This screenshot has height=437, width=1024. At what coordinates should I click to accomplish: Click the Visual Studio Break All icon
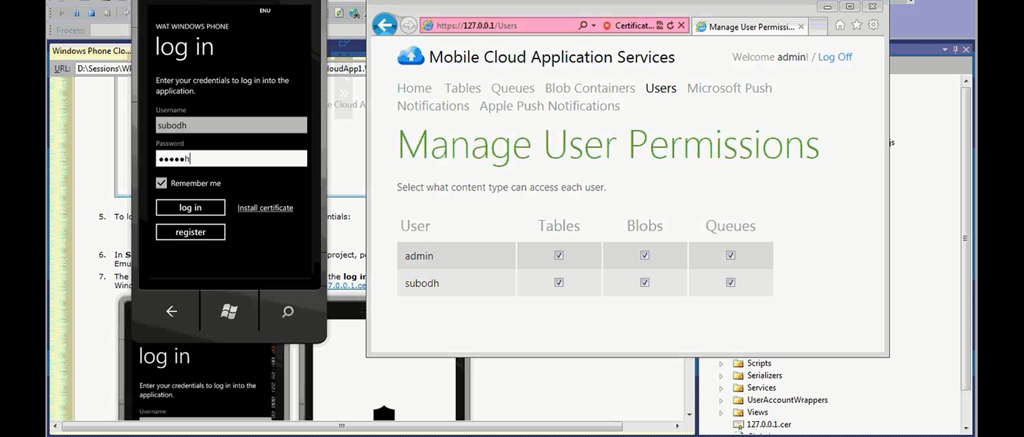[x=77, y=12]
